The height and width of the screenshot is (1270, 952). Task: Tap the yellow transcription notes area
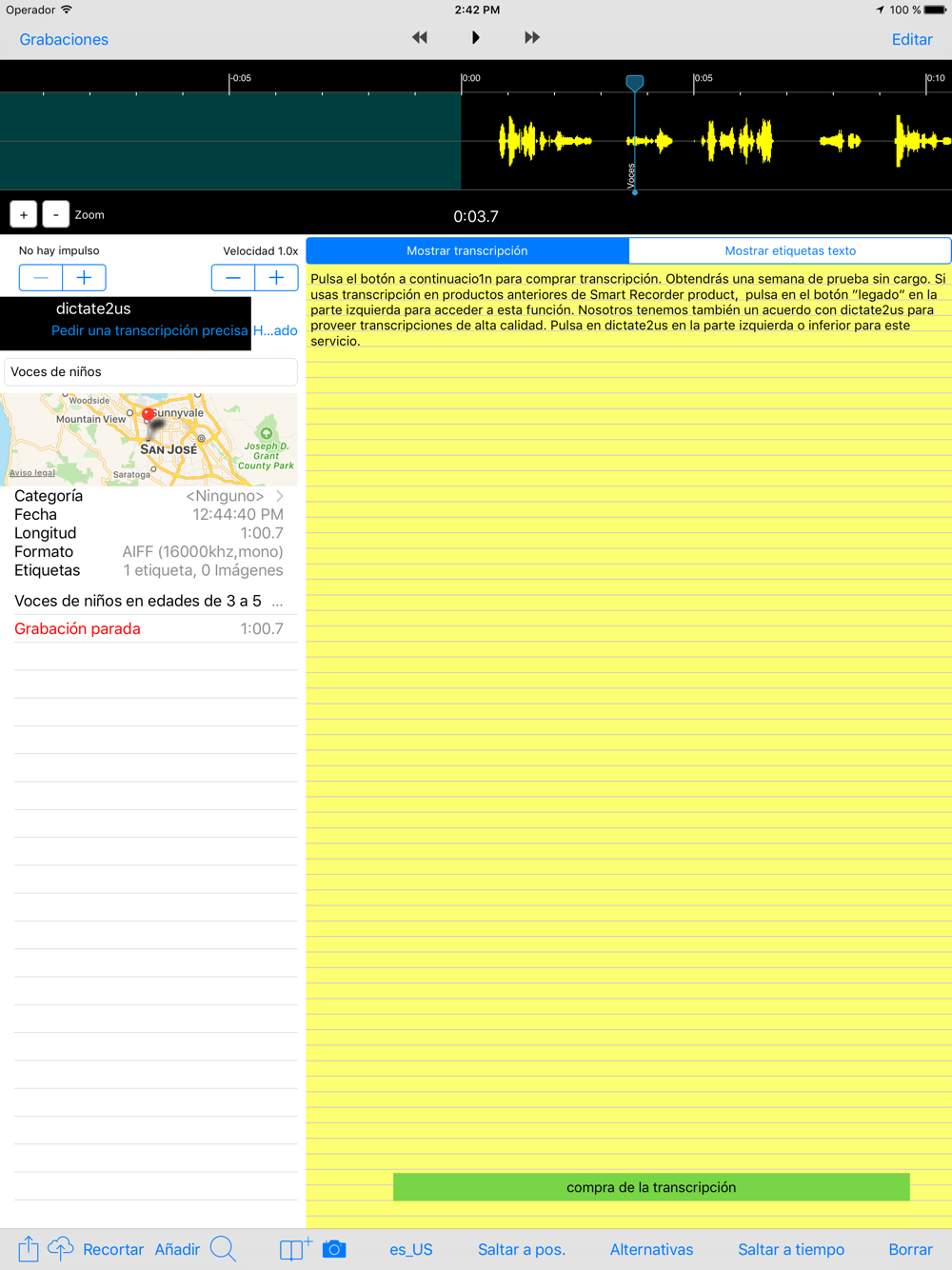tap(628, 745)
